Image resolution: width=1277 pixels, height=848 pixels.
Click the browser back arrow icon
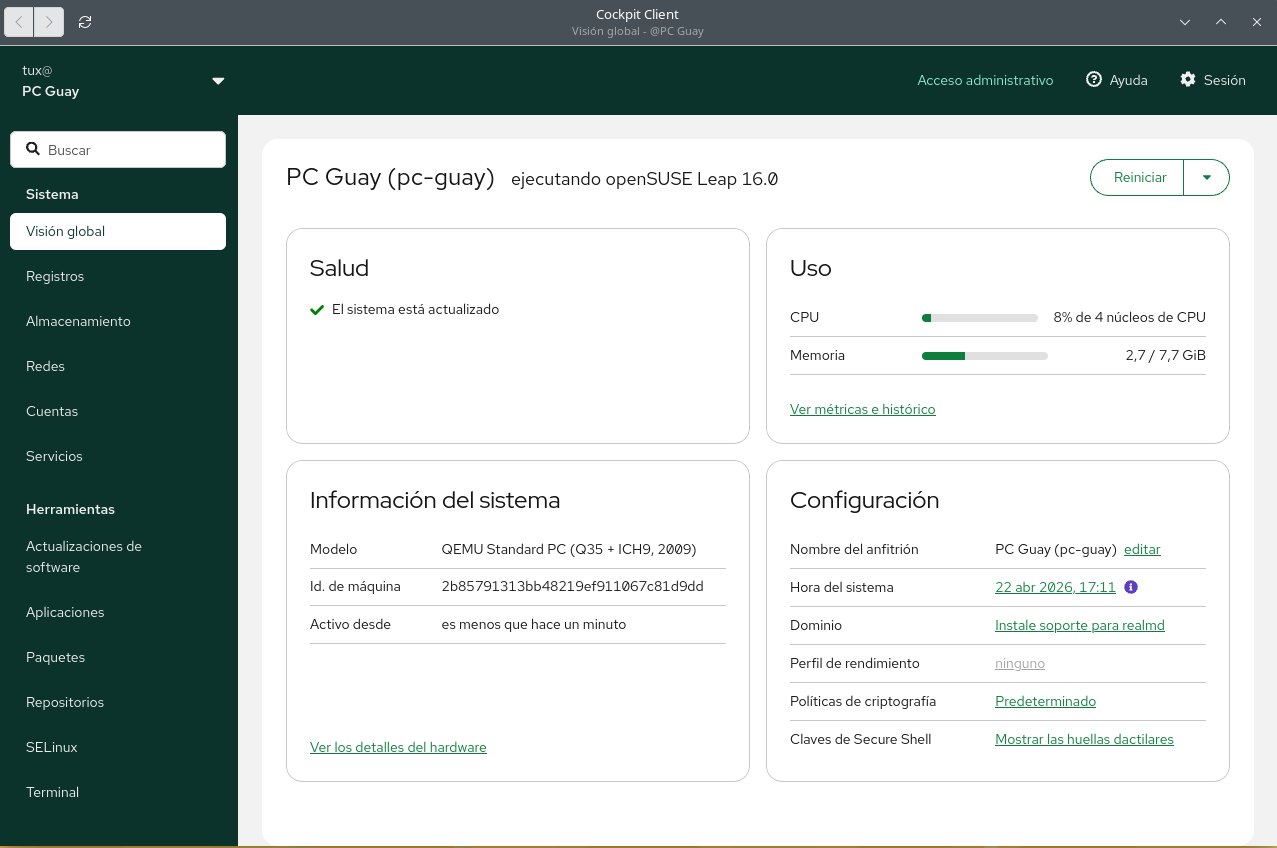20,22
